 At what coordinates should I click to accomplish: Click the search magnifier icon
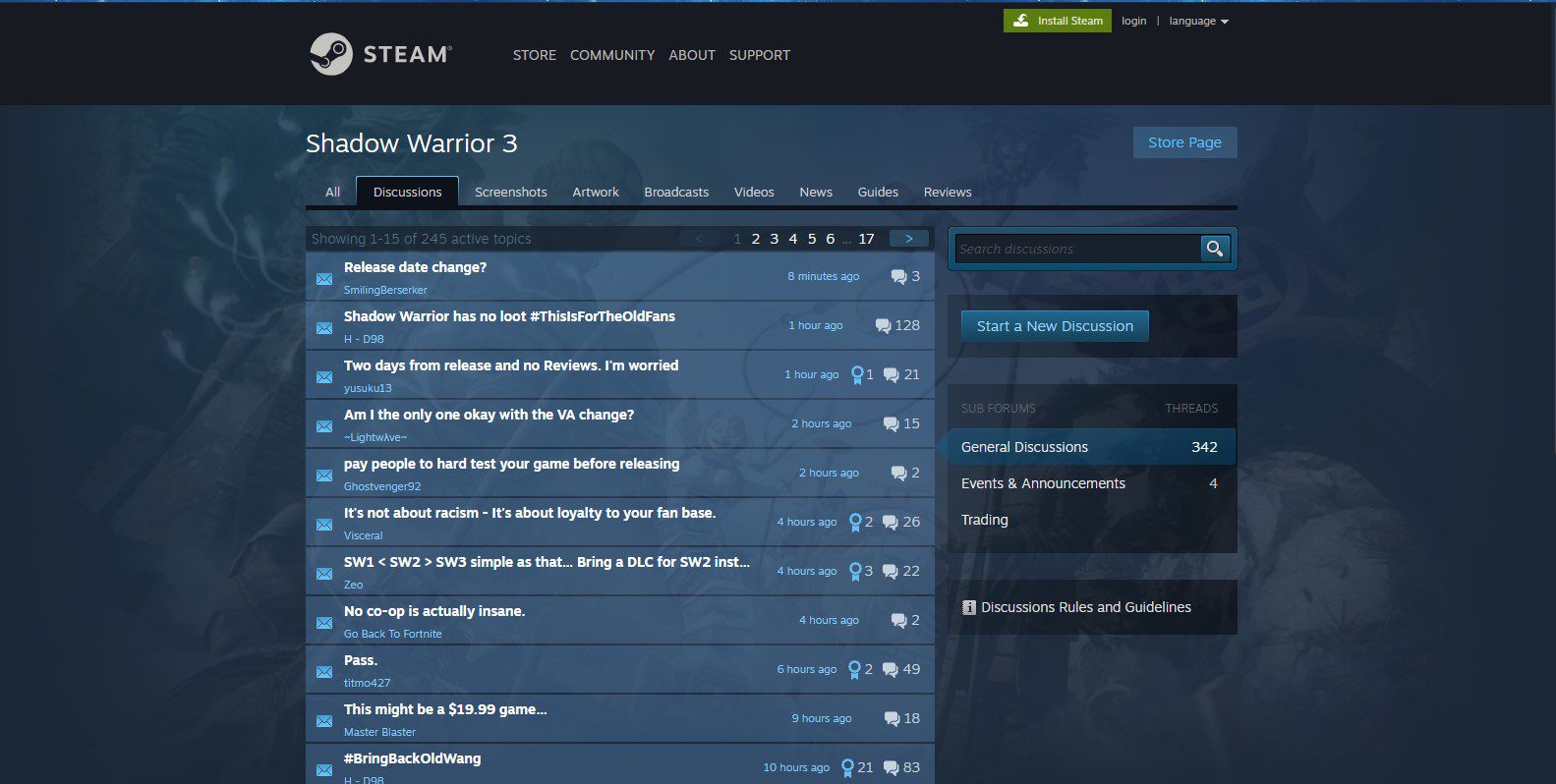pos(1215,249)
